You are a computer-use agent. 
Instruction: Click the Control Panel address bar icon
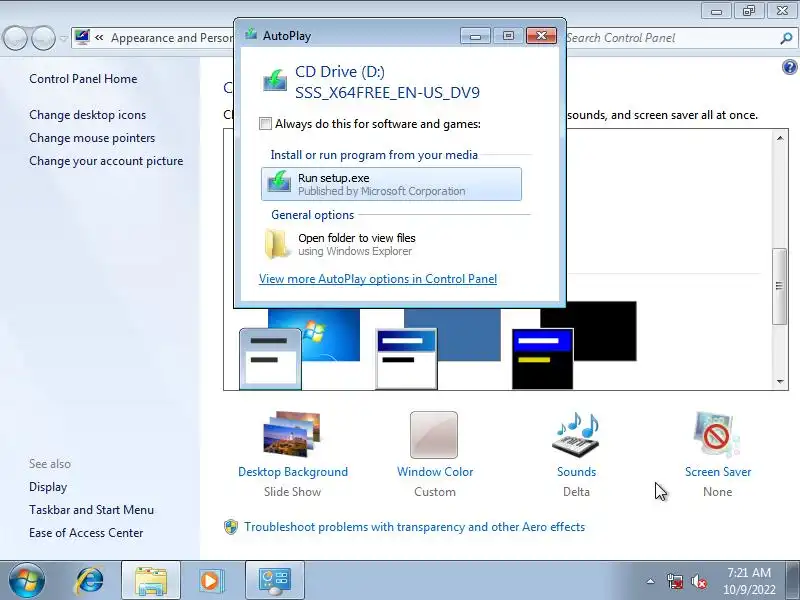(x=82, y=37)
